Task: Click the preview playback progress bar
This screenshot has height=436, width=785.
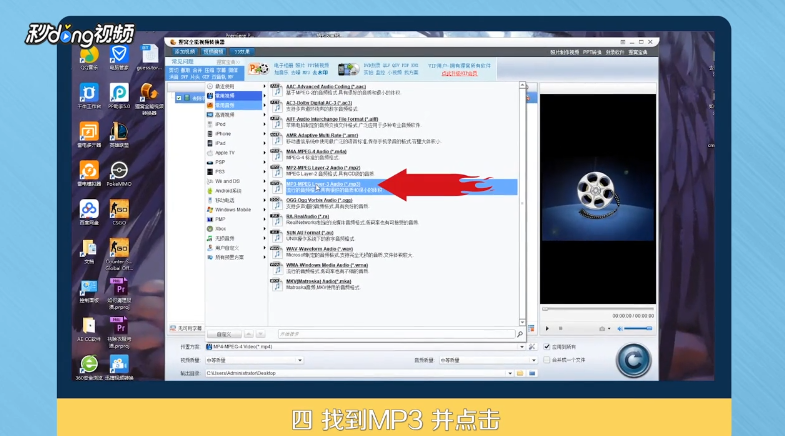Action: click(598, 309)
